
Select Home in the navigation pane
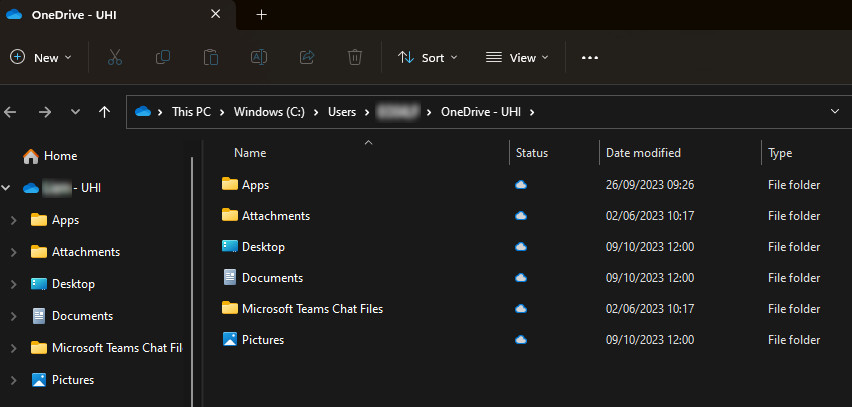(x=60, y=156)
